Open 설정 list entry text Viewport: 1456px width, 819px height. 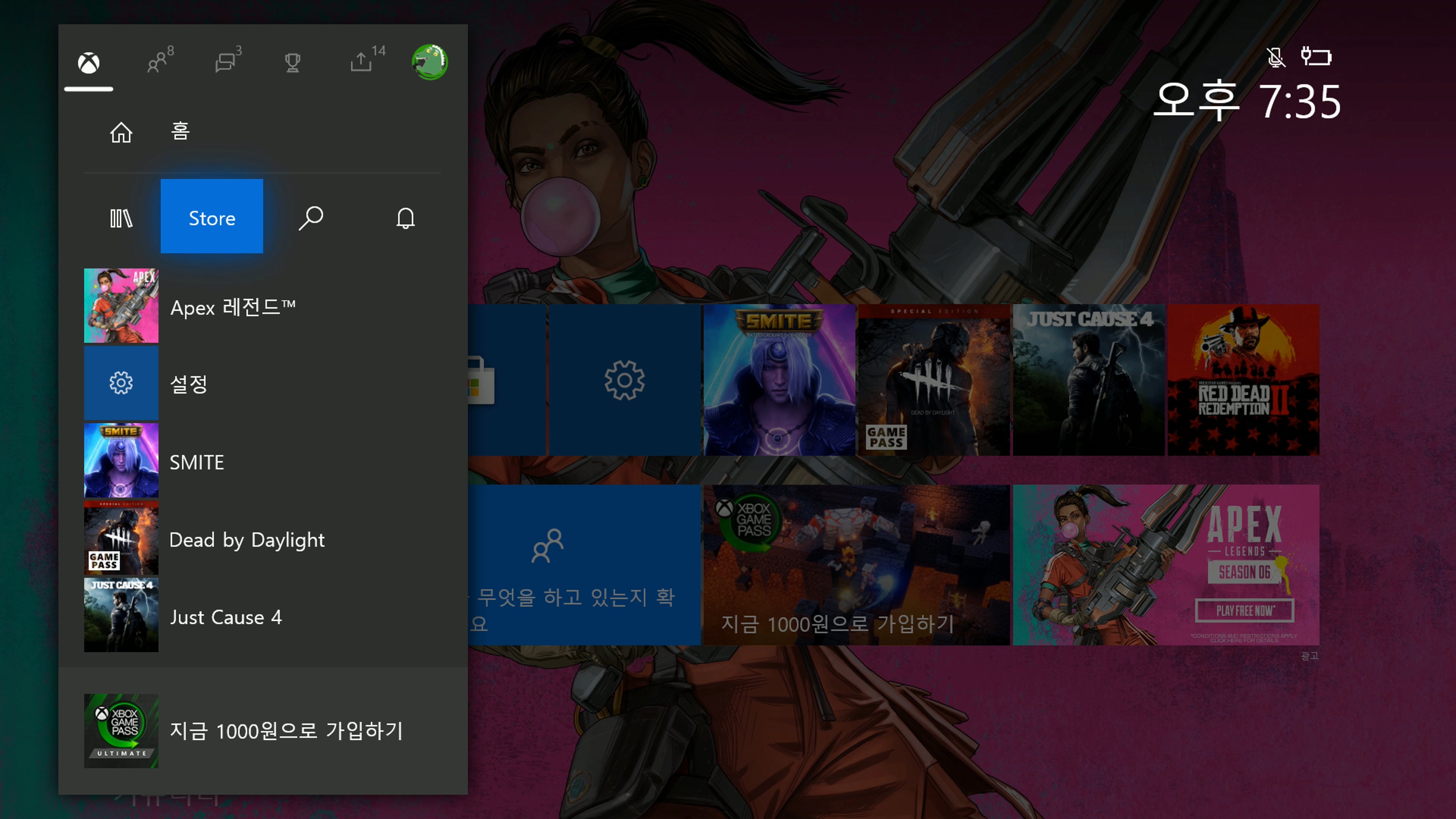click(189, 384)
